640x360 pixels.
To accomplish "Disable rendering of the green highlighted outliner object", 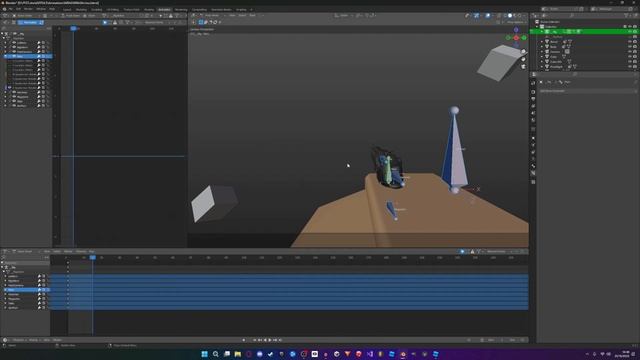I will (635, 31).
